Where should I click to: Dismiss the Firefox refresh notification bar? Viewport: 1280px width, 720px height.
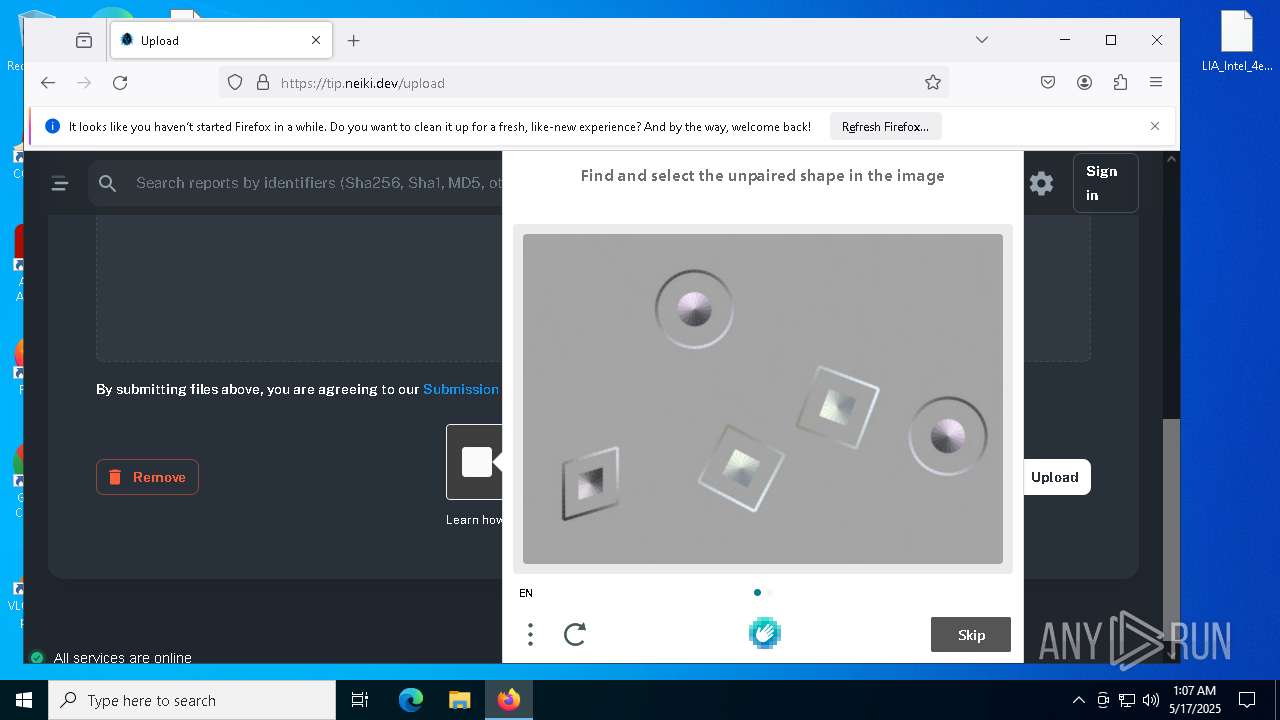click(1155, 126)
